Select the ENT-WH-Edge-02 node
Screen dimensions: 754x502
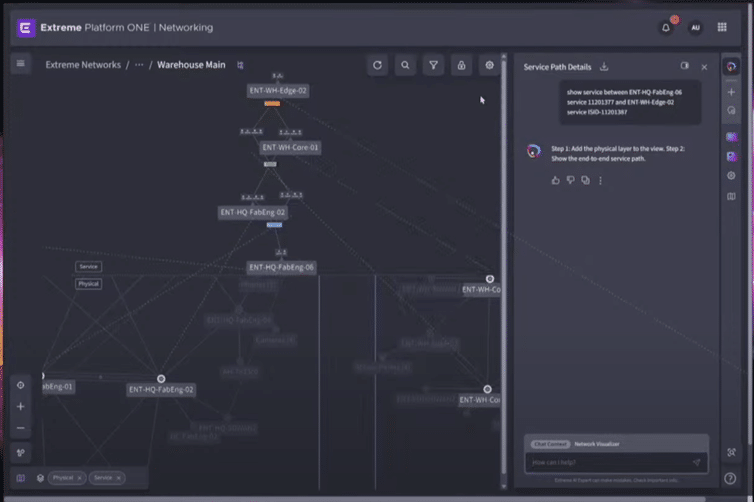(278, 90)
